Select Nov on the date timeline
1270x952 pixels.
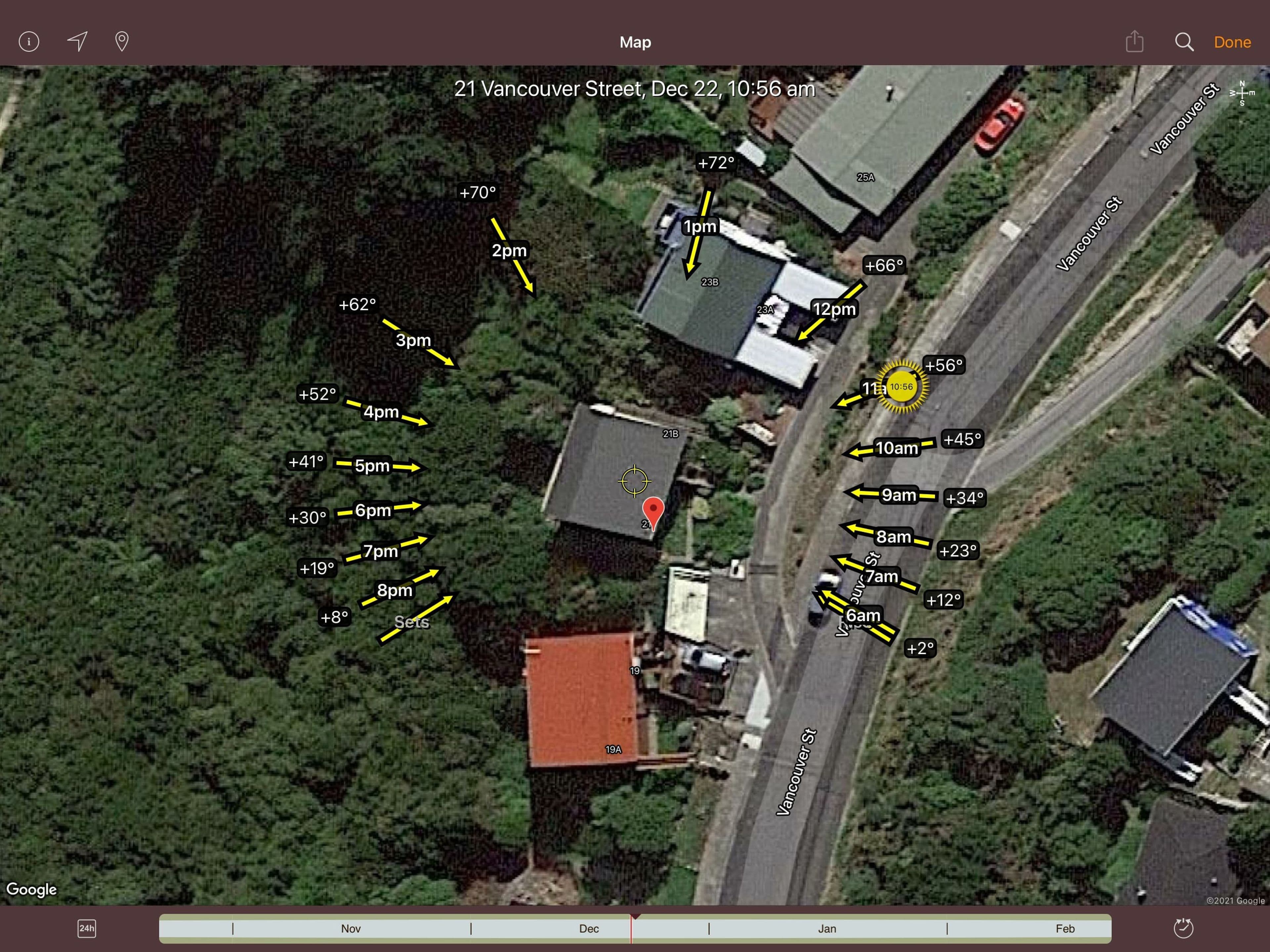[x=351, y=929]
